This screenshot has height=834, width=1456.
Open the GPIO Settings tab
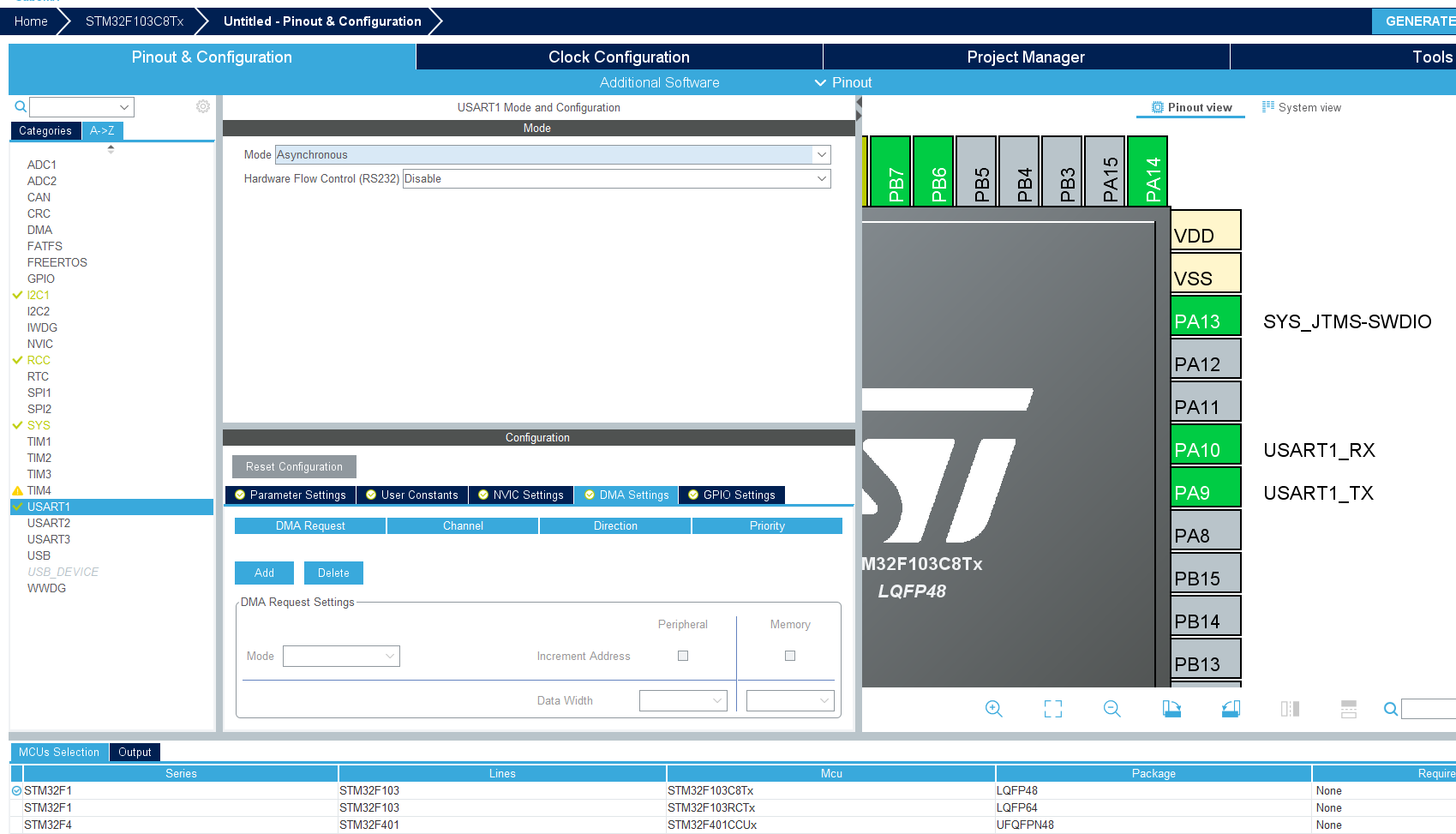pos(732,495)
